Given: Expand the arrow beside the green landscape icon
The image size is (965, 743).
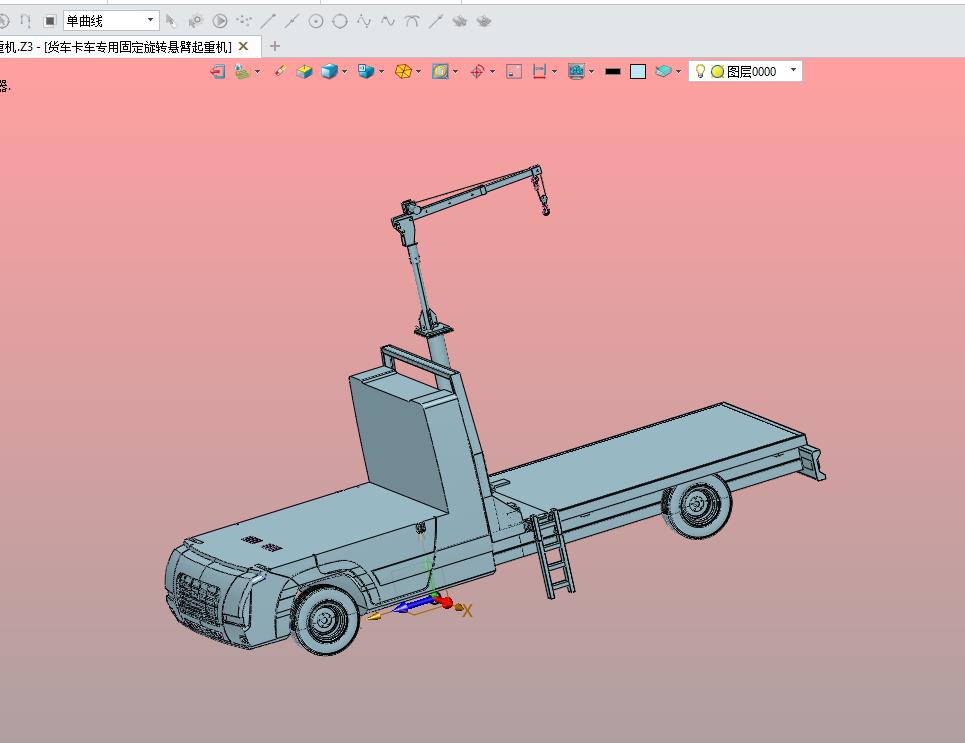Looking at the screenshot, I should point(257,71).
